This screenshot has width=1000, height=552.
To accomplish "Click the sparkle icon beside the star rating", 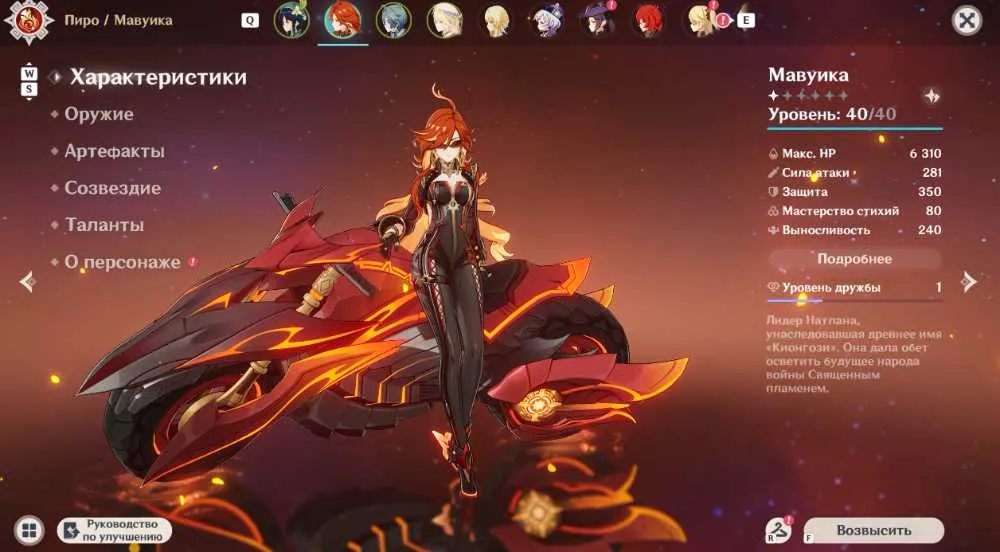I will (x=932, y=96).
